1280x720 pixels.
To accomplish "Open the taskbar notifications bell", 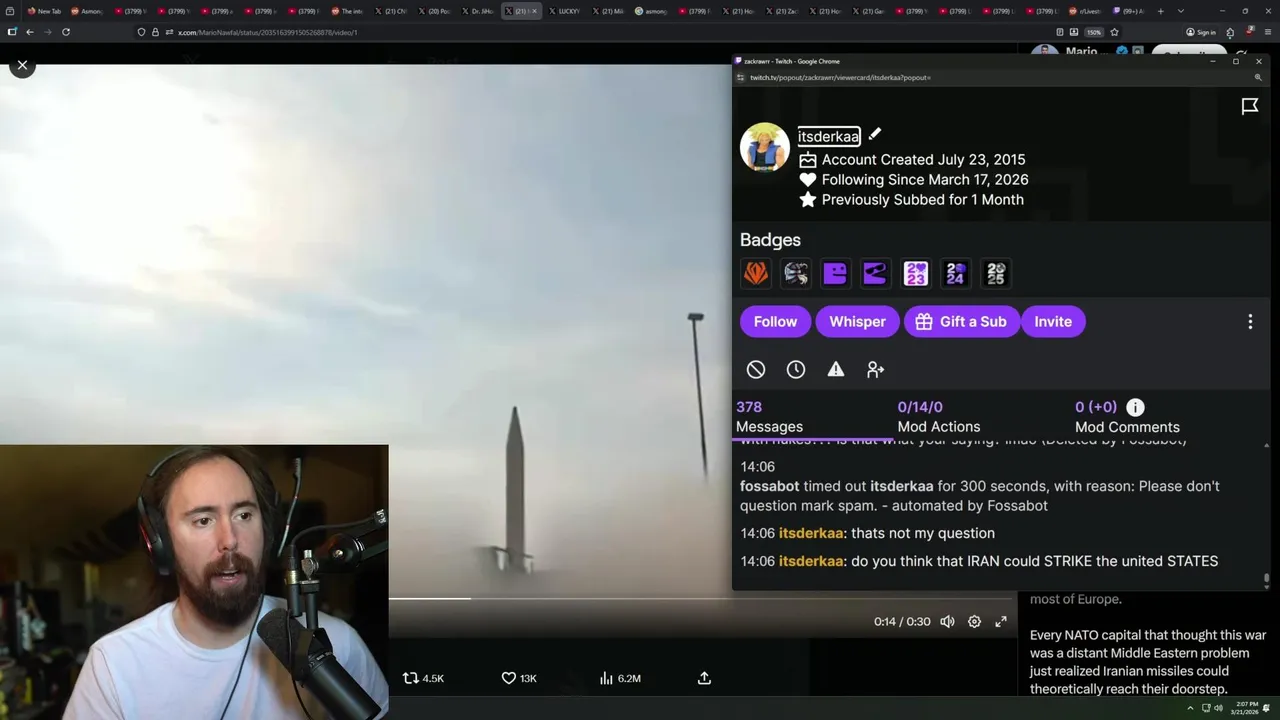I will point(1268,708).
